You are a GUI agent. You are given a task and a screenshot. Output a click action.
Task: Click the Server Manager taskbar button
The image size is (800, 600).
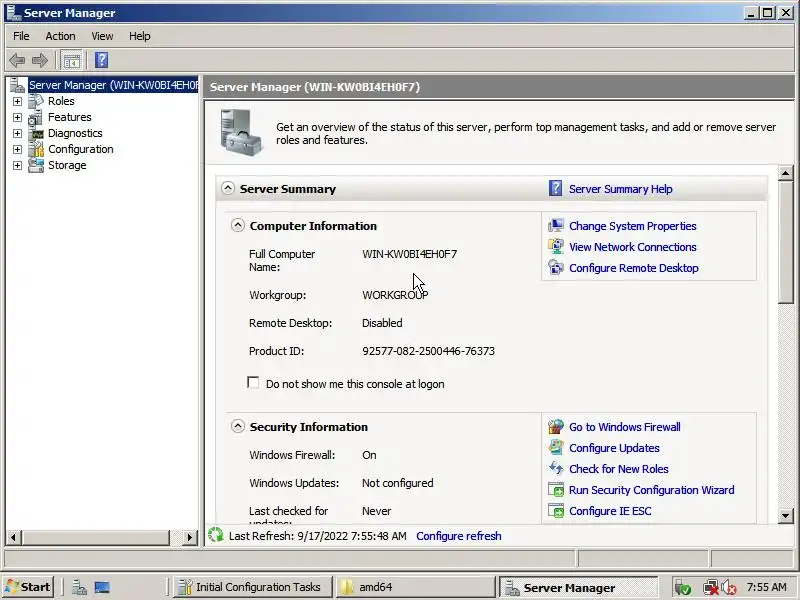(x=578, y=587)
